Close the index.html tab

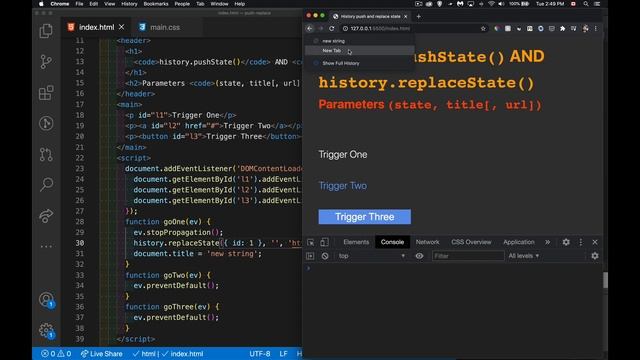point(122,27)
